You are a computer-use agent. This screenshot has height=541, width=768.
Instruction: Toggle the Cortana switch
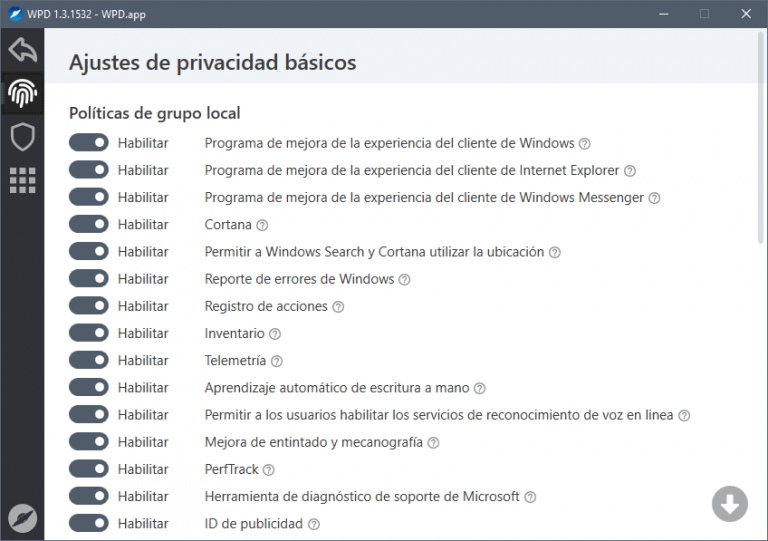[x=88, y=225]
